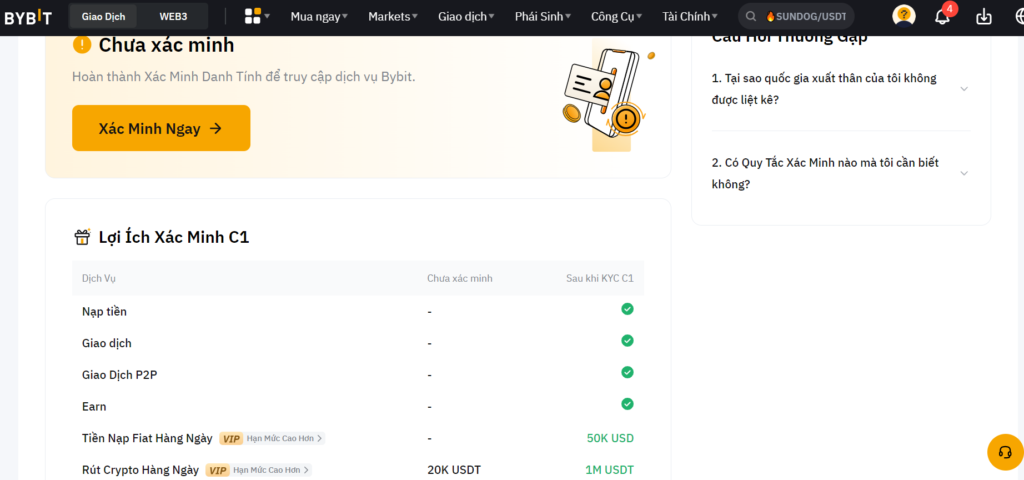The width and height of the screenshot is (1024, 480).
Task: Click the Bybit logo
Action: click(x=27, y=16)
